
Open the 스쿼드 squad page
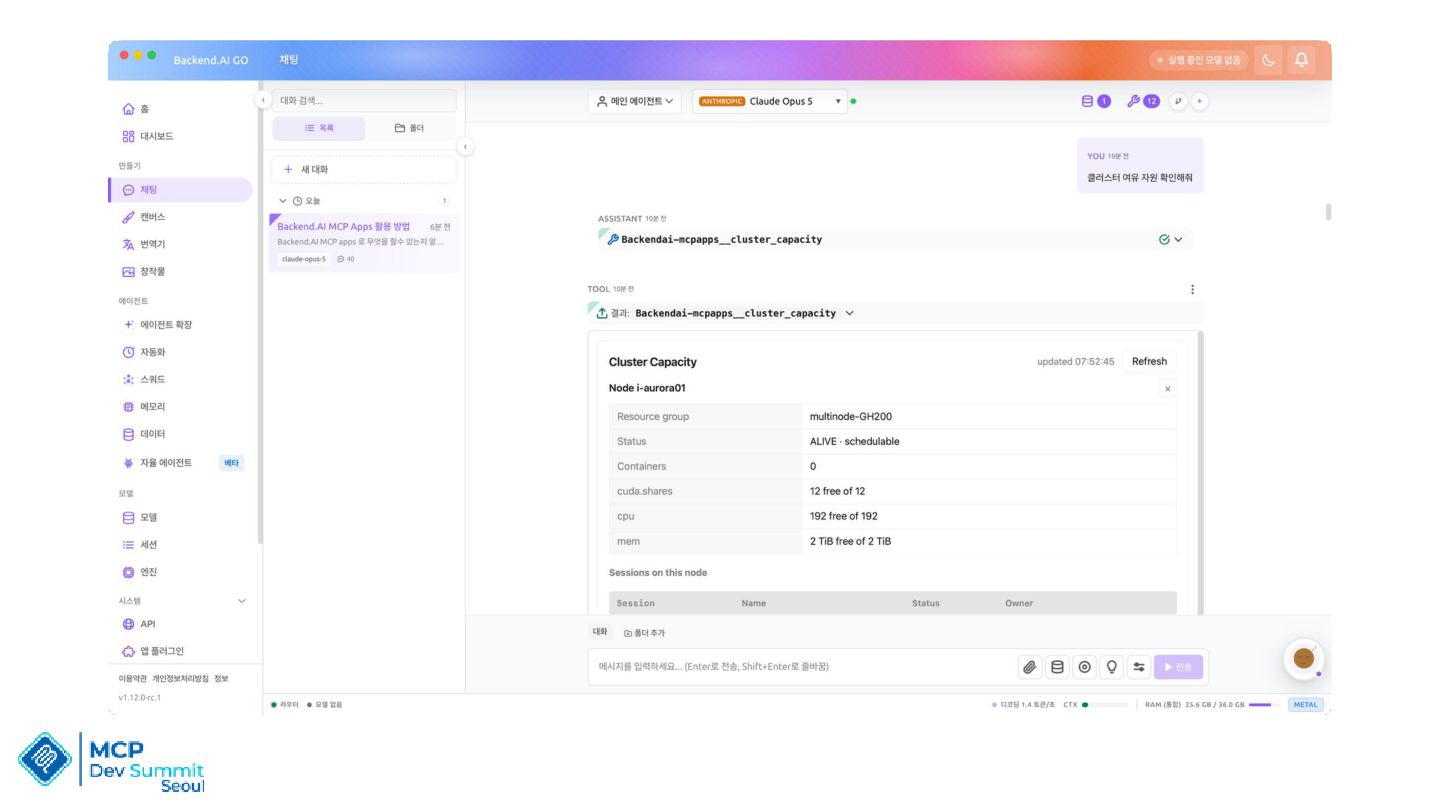tap(180, 380)
